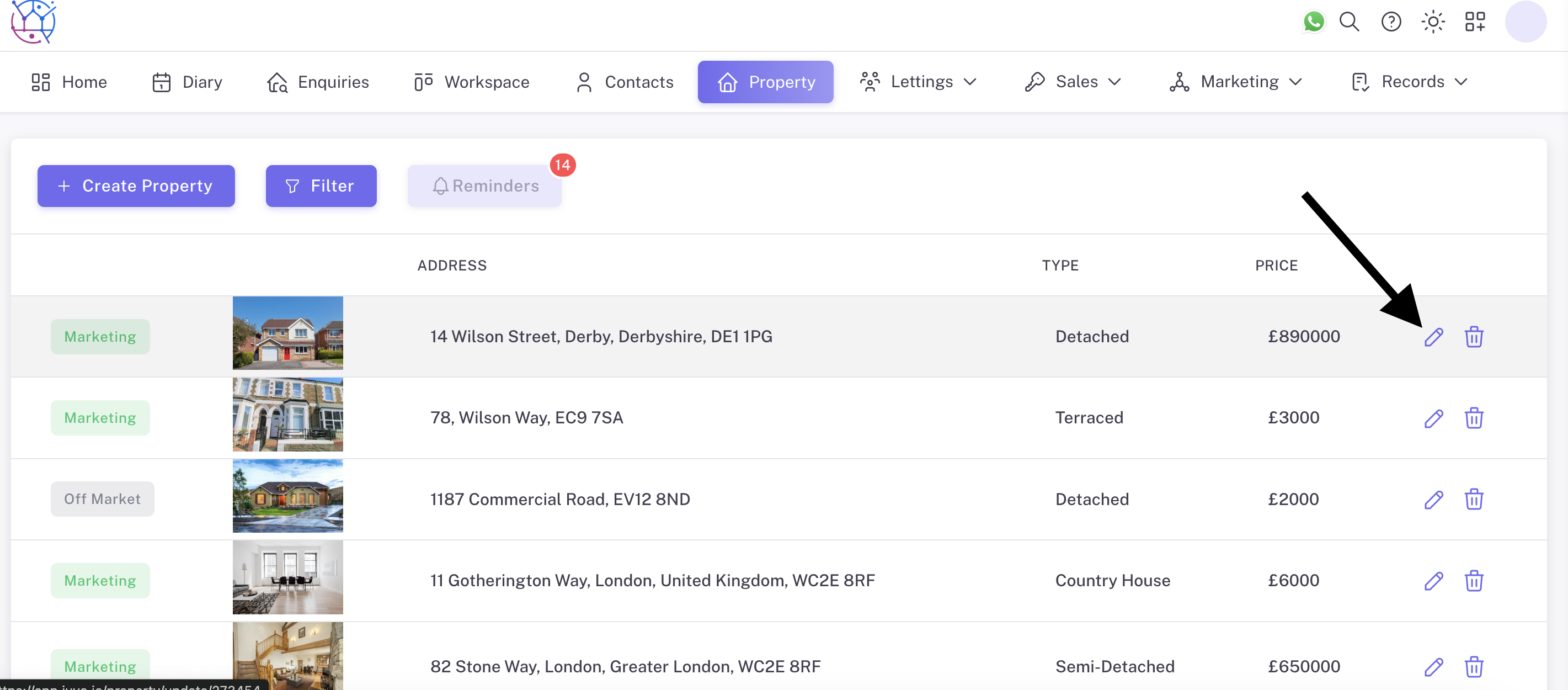The height and width of the screenshot is (690, 1568).
Task: Open the Filter button
Action: coord(321,185)
